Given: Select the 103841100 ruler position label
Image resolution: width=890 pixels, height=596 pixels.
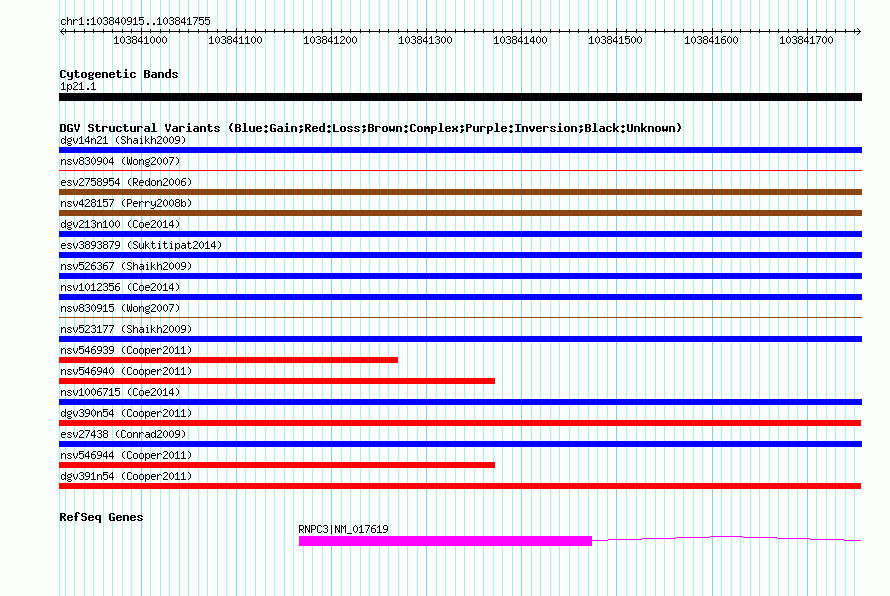Looking at the screenshot, I should [x=235, y=40].
